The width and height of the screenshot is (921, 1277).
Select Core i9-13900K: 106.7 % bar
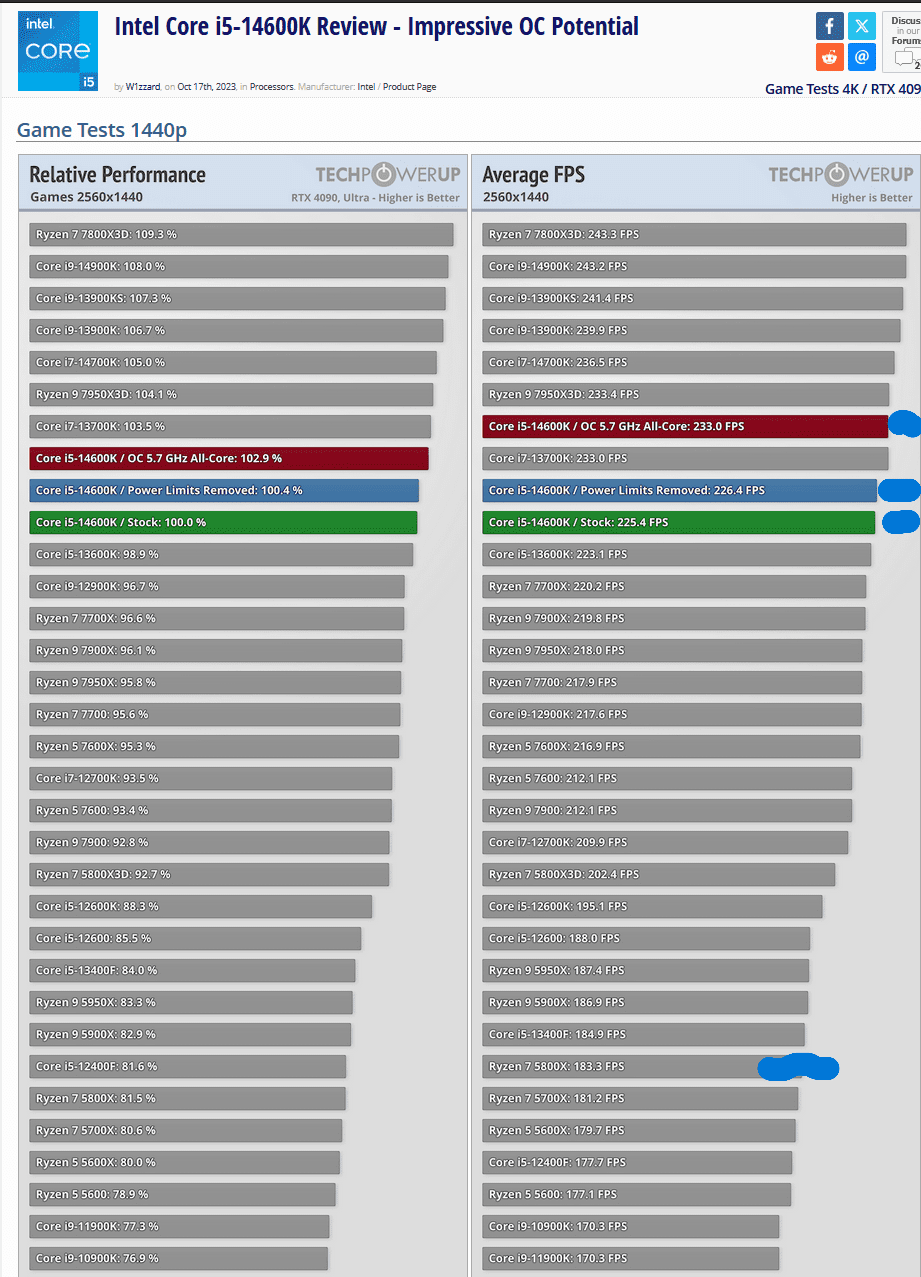[x=236, y=330]
